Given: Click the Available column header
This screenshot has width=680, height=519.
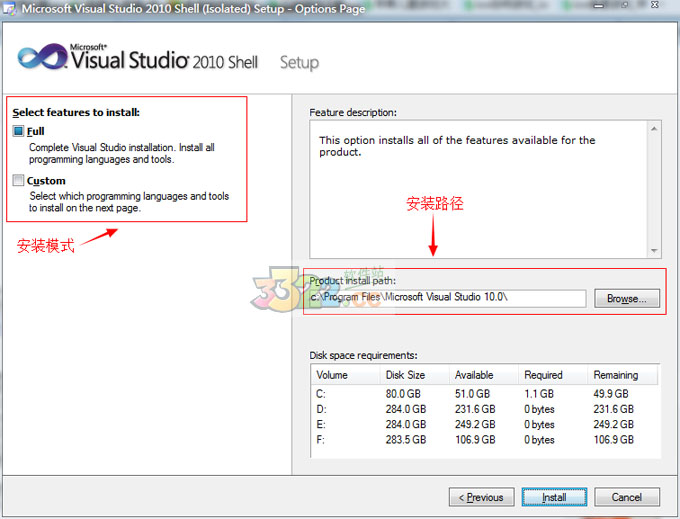Looking at the screenshot, I should click(484, 375).
